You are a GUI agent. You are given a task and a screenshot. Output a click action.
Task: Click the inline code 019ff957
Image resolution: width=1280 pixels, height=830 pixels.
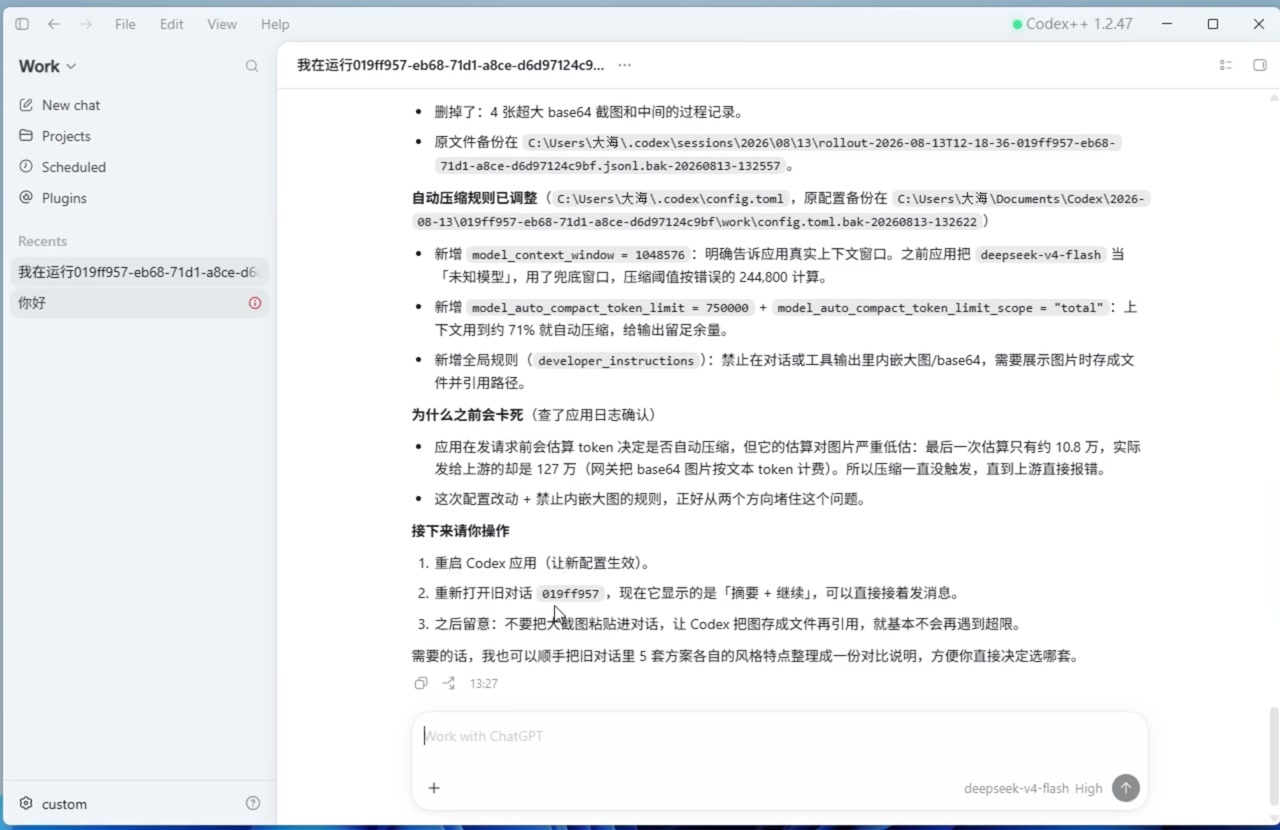[570, 594]
